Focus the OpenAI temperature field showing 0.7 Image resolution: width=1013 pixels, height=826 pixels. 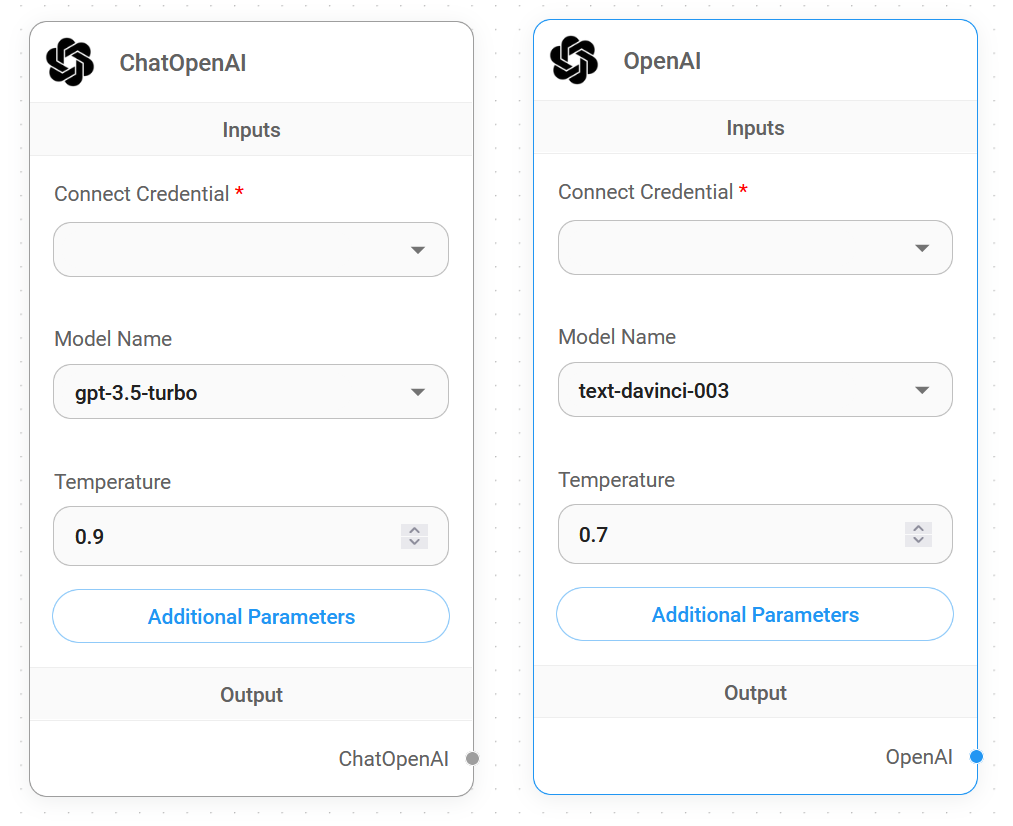[755, 534]
